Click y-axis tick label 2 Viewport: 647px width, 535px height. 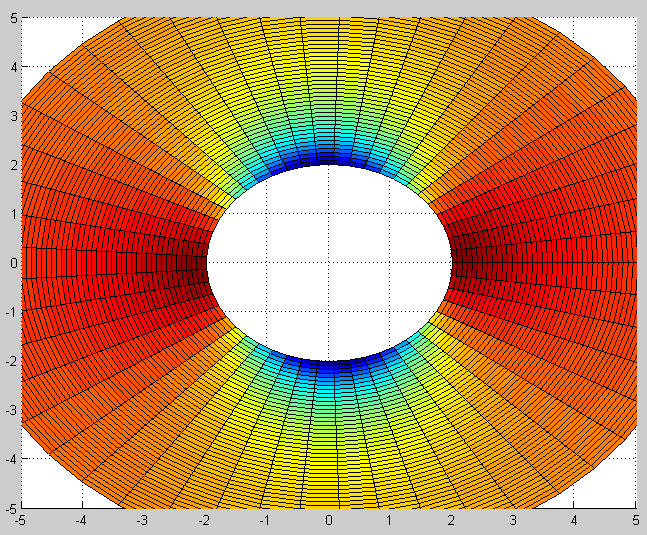[x=13, y=164]
